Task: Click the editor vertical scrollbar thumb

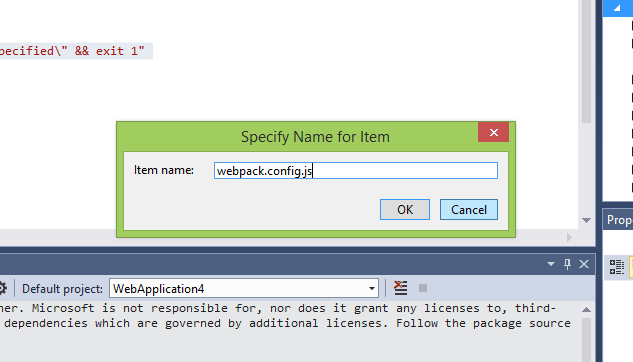Action: click(587, 61)
